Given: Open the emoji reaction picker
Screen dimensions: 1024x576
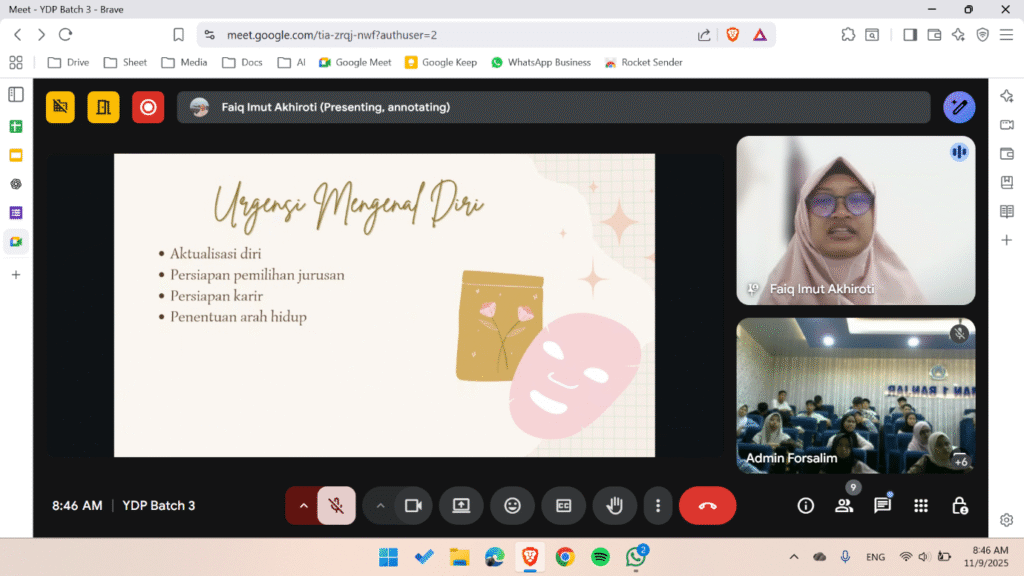Looking at the screenshot, I should click(512, 506).
